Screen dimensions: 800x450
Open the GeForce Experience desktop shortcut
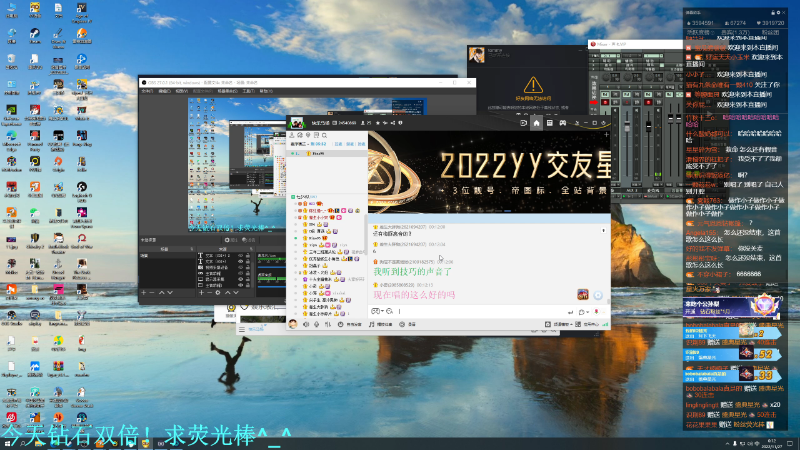11,113
